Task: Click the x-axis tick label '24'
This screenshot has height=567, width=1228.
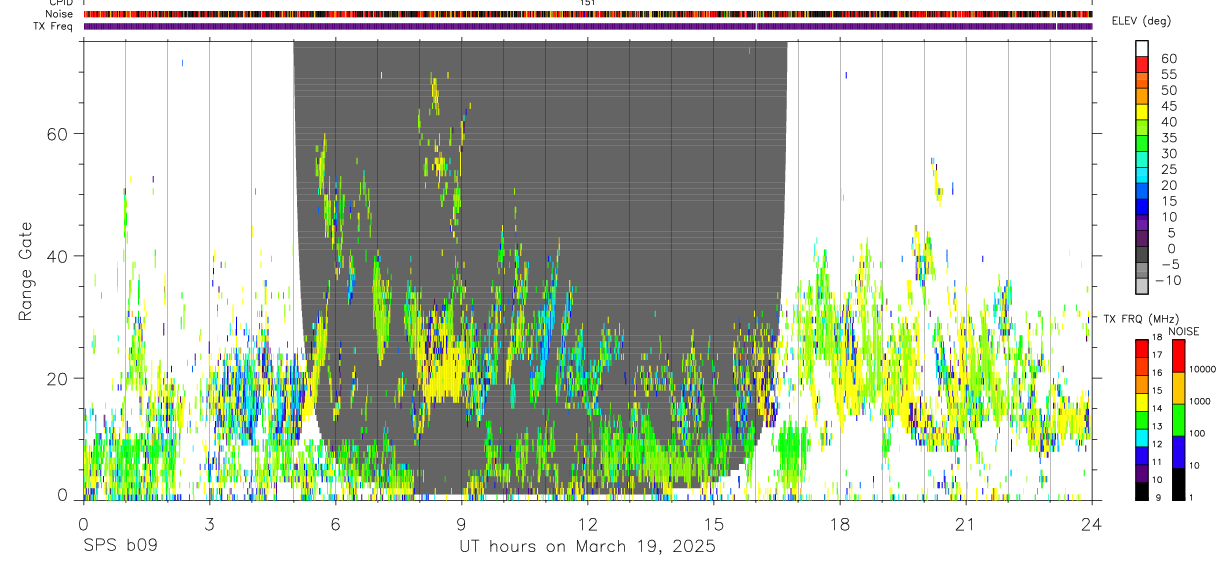Action: 1091,523
